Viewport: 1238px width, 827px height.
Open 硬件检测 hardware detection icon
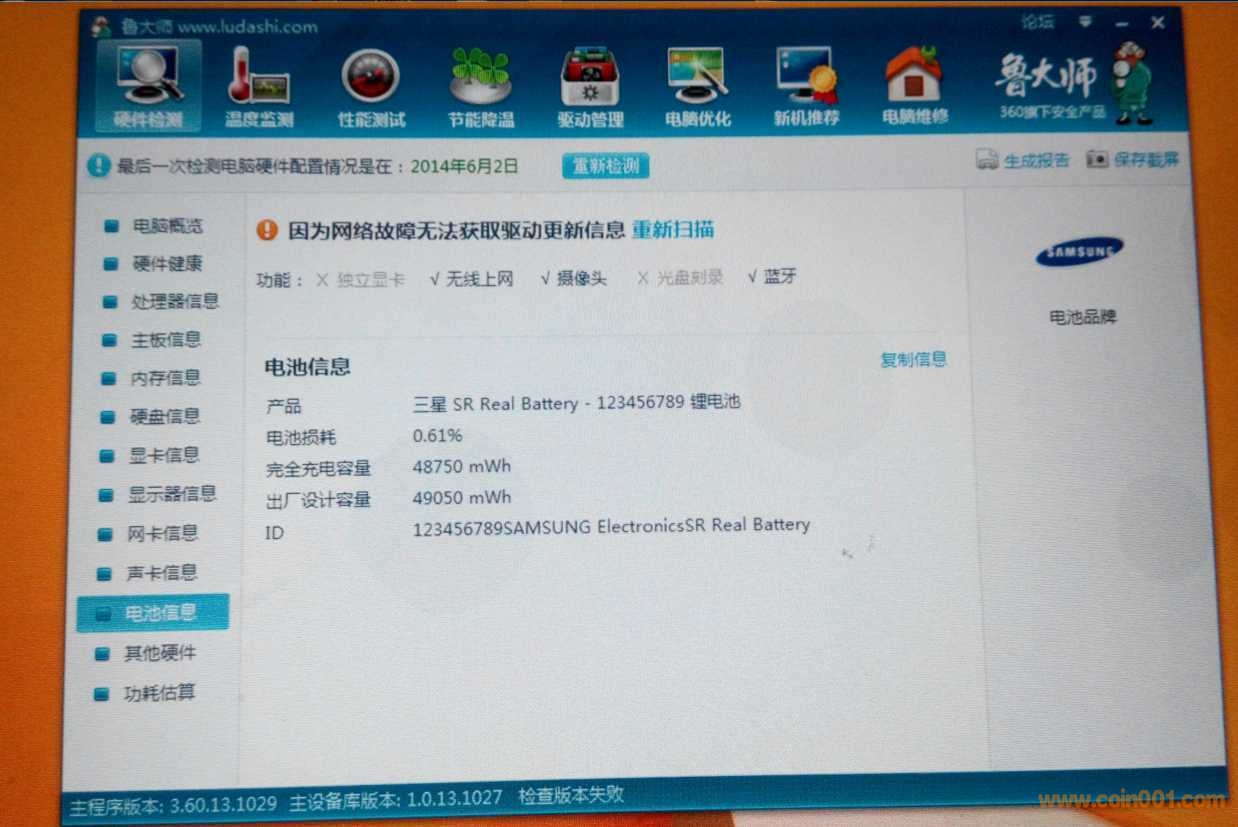(x=148, y=88)
